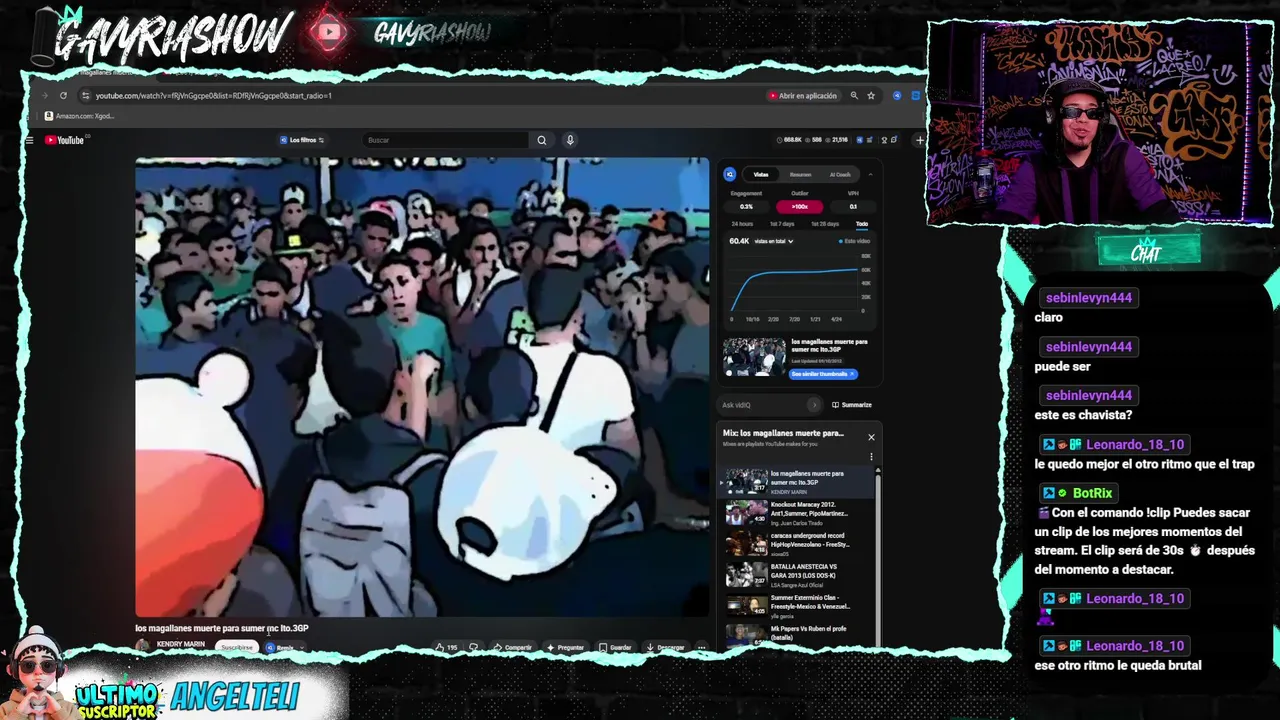Image resolution: width=1280 pixels, height=720 pixels.
Task: Open vidIQ panel video thumbnail
Action: [x=754, y=357]
